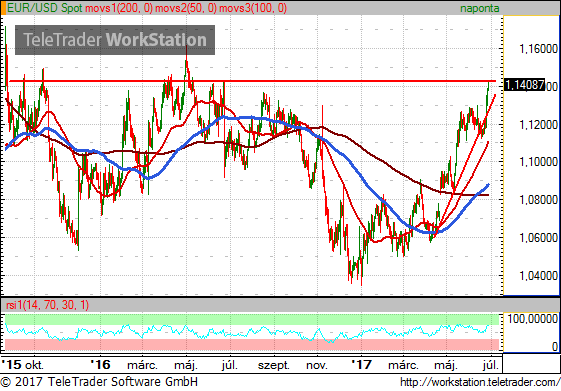The width and height of the screenshot is (561, 391).
Task: Click the nov. date label
Action: coord(317,365)
